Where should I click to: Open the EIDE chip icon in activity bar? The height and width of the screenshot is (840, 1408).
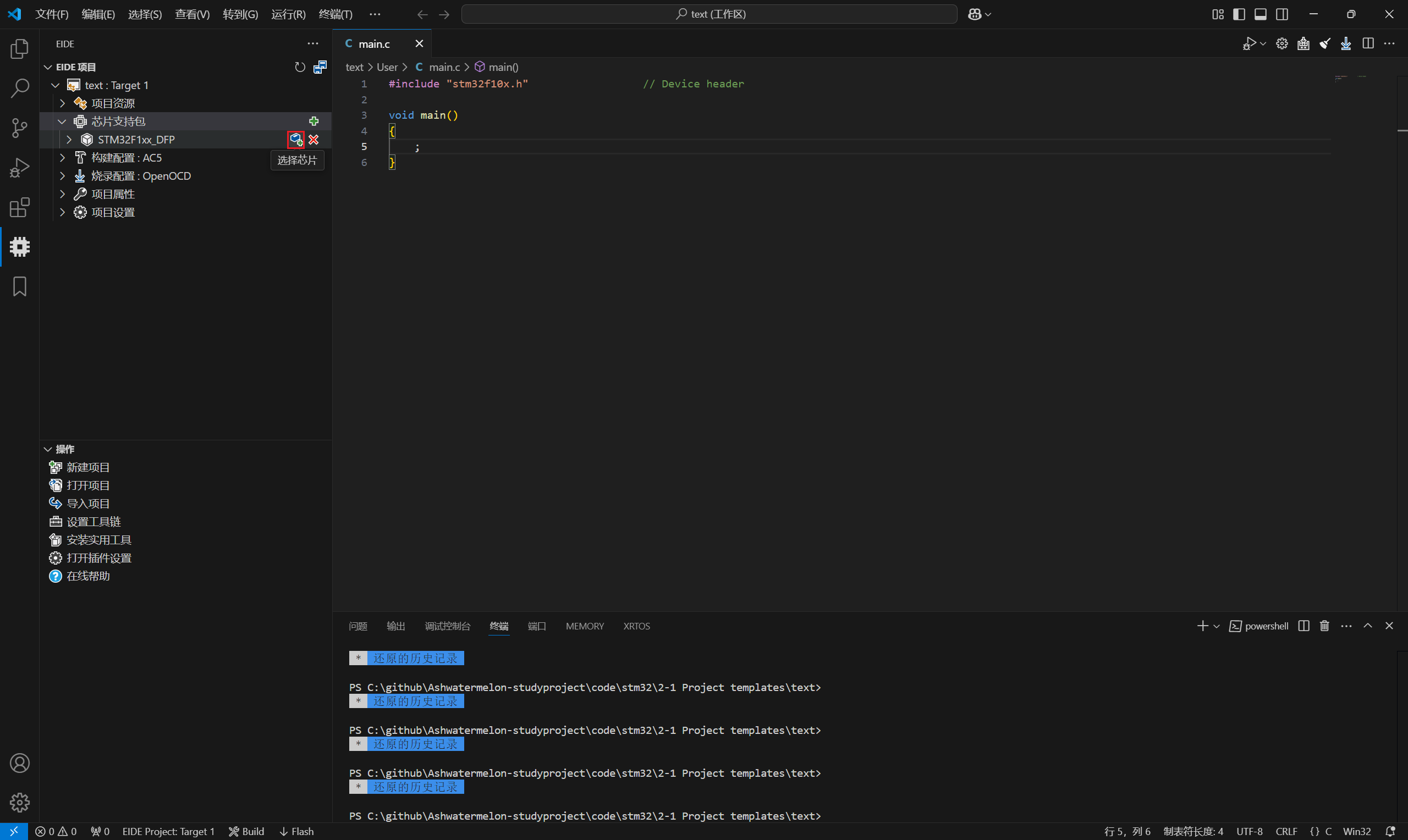[20, 247]
